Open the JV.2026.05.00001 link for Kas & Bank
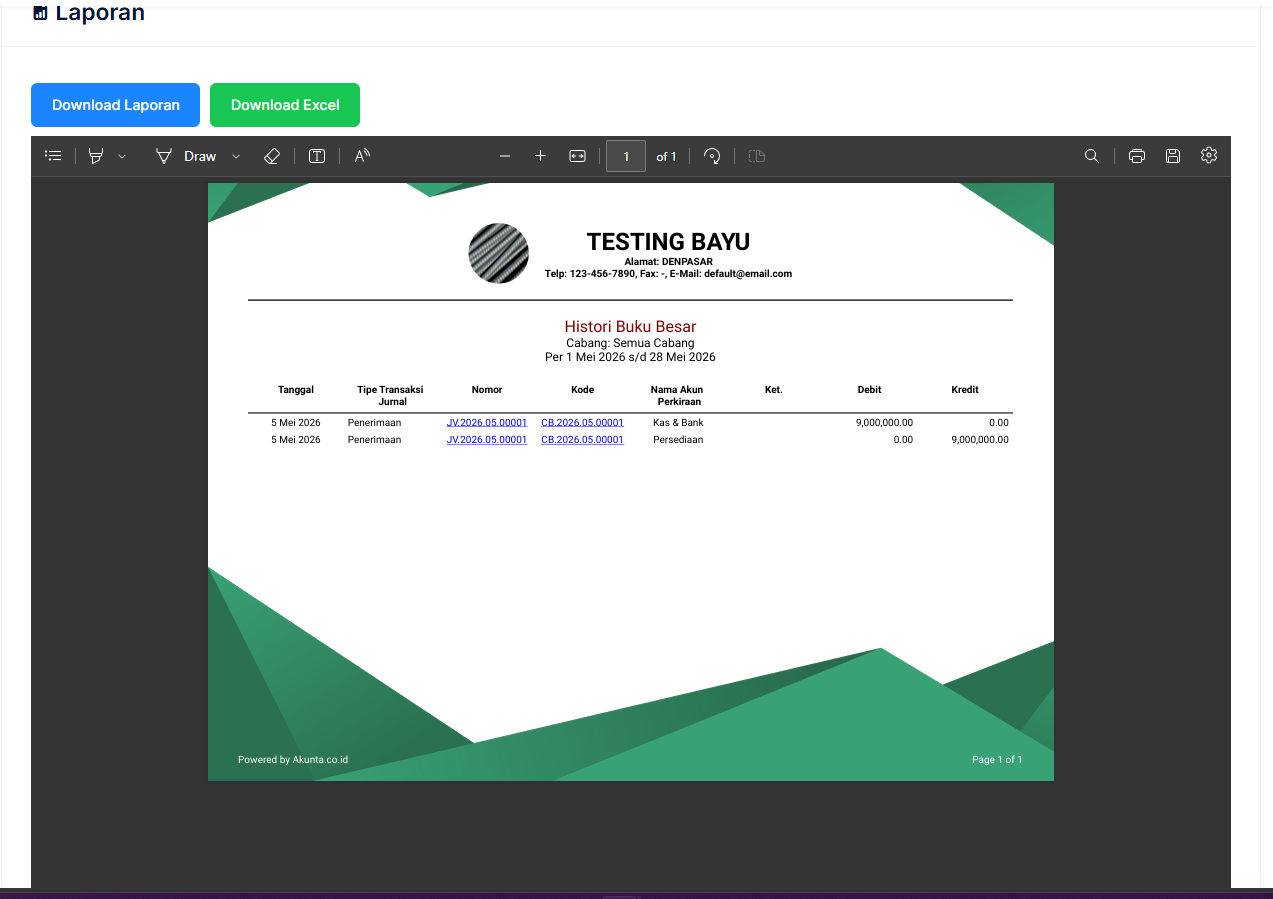Viewport: 1273px width, 899px height. click(x=487, y=423)
